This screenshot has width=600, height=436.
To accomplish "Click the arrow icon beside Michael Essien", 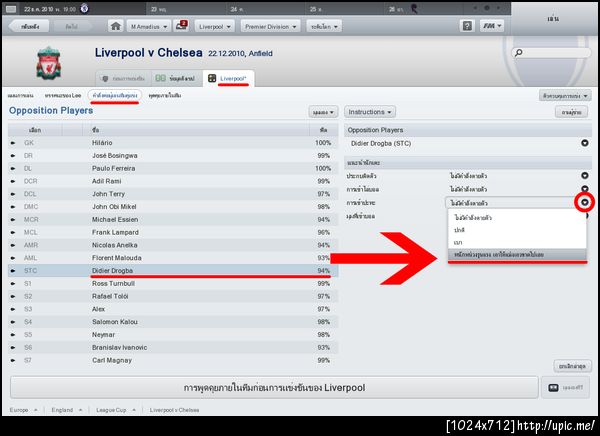I will (x=13, y=220).
